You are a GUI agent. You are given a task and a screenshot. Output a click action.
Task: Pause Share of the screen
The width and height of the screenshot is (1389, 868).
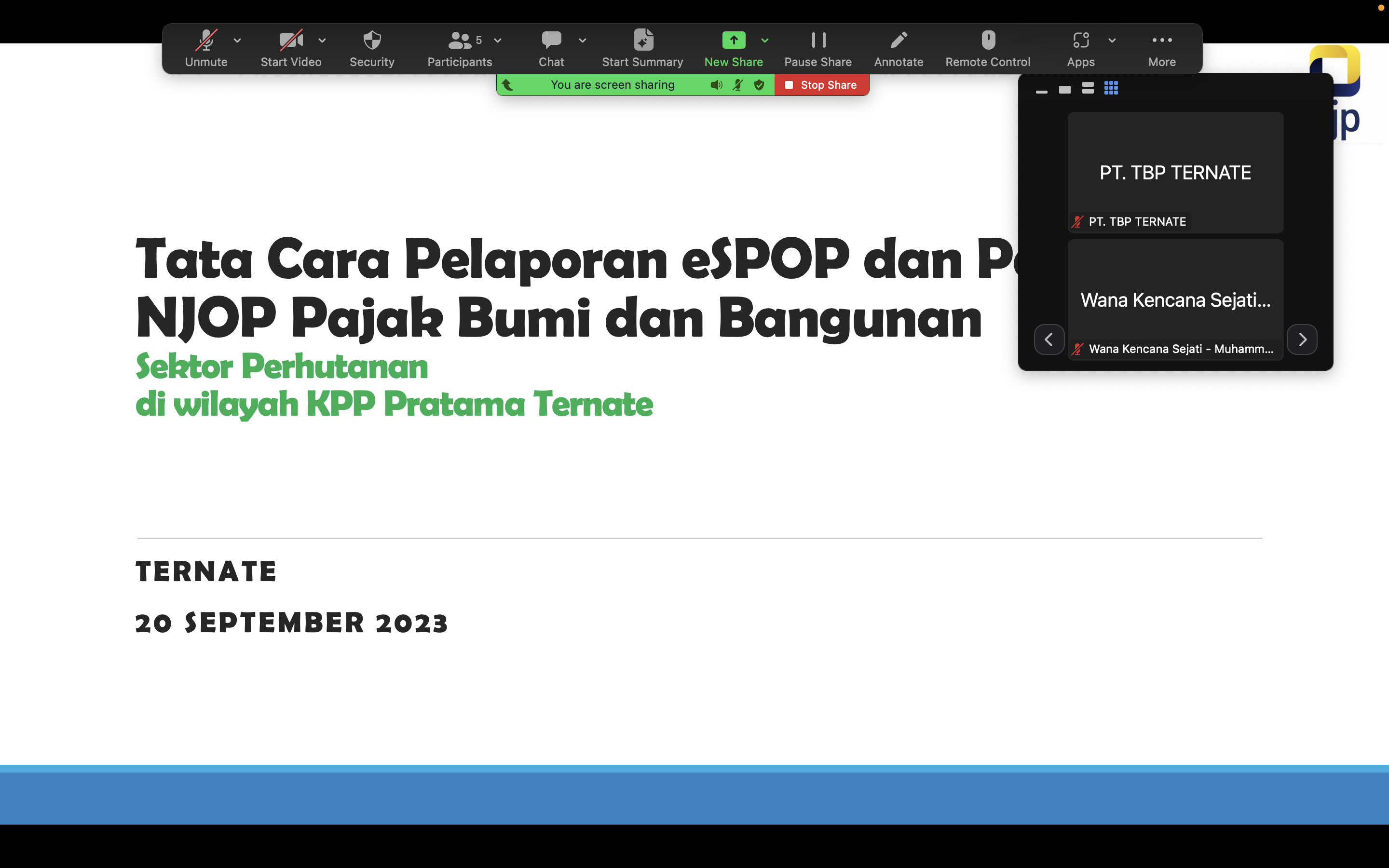pos(818,40)
